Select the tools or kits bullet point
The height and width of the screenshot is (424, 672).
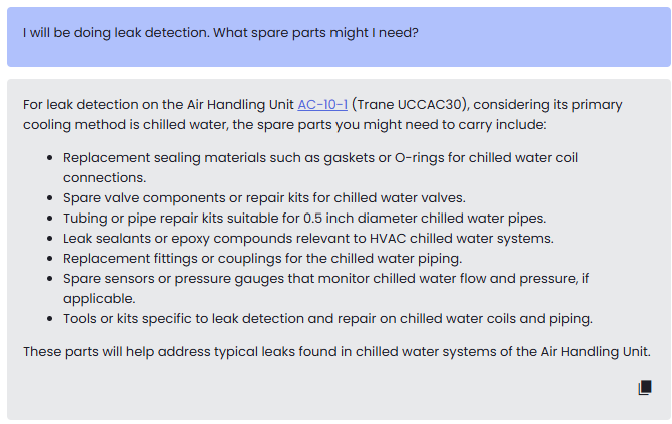(328, 319)
